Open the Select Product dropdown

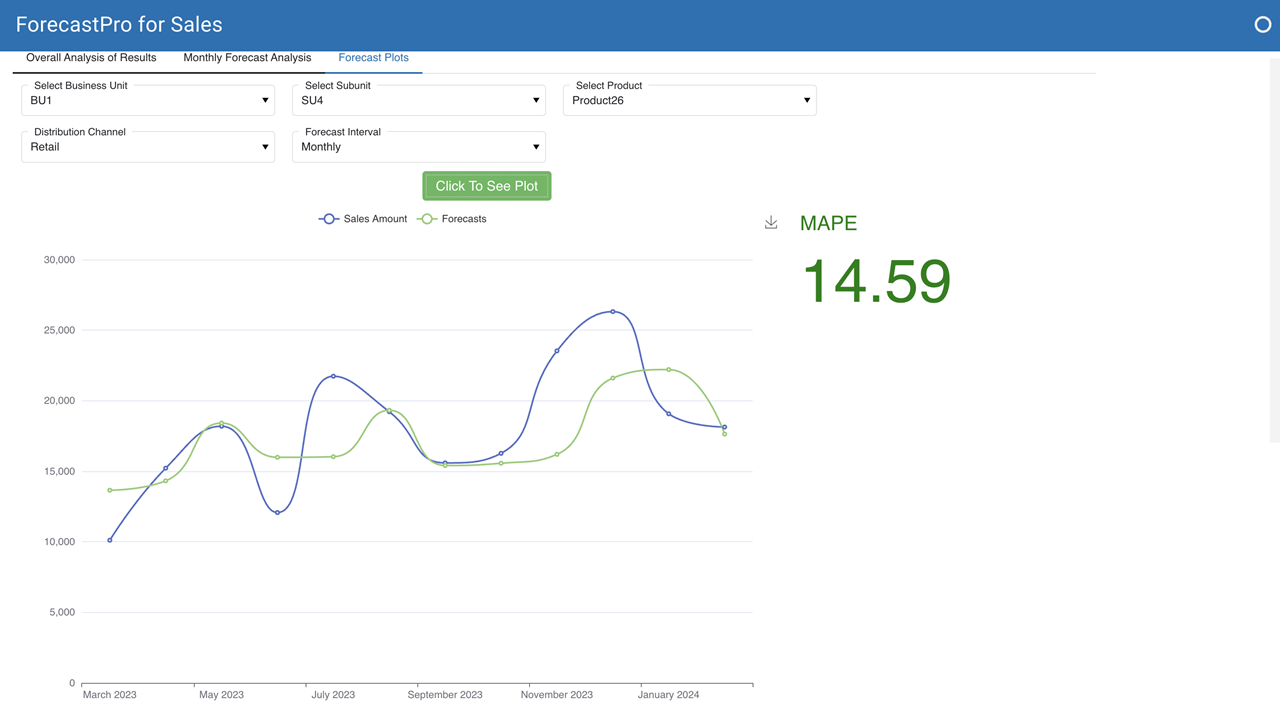pyautogui.click(x=690, y=100)
